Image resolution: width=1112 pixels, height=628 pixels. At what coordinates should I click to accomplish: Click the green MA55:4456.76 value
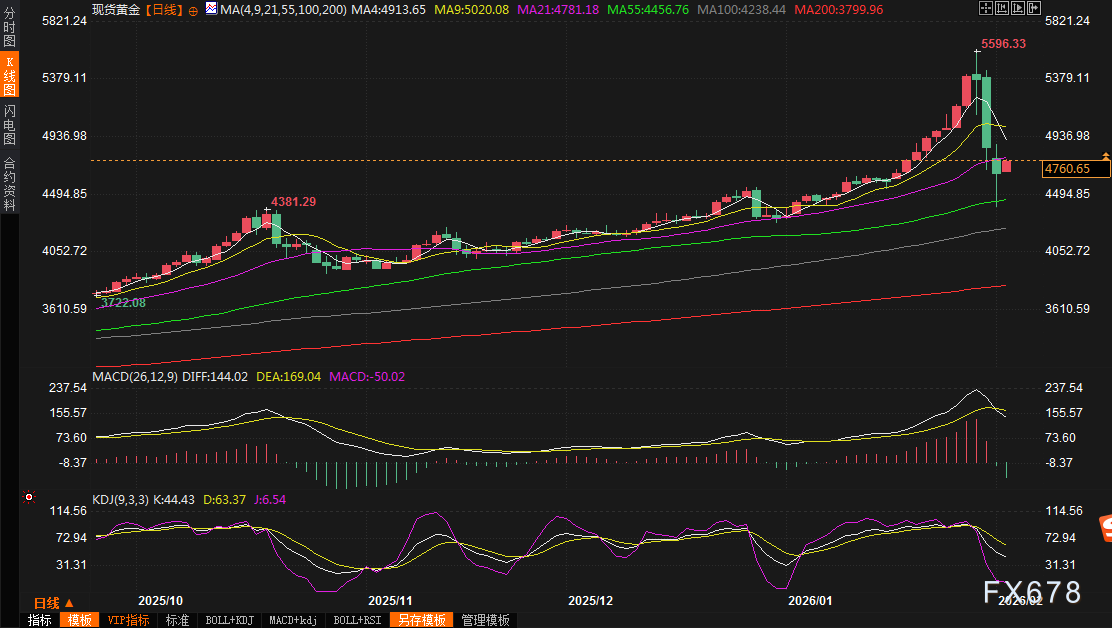[x=648, y=10]
